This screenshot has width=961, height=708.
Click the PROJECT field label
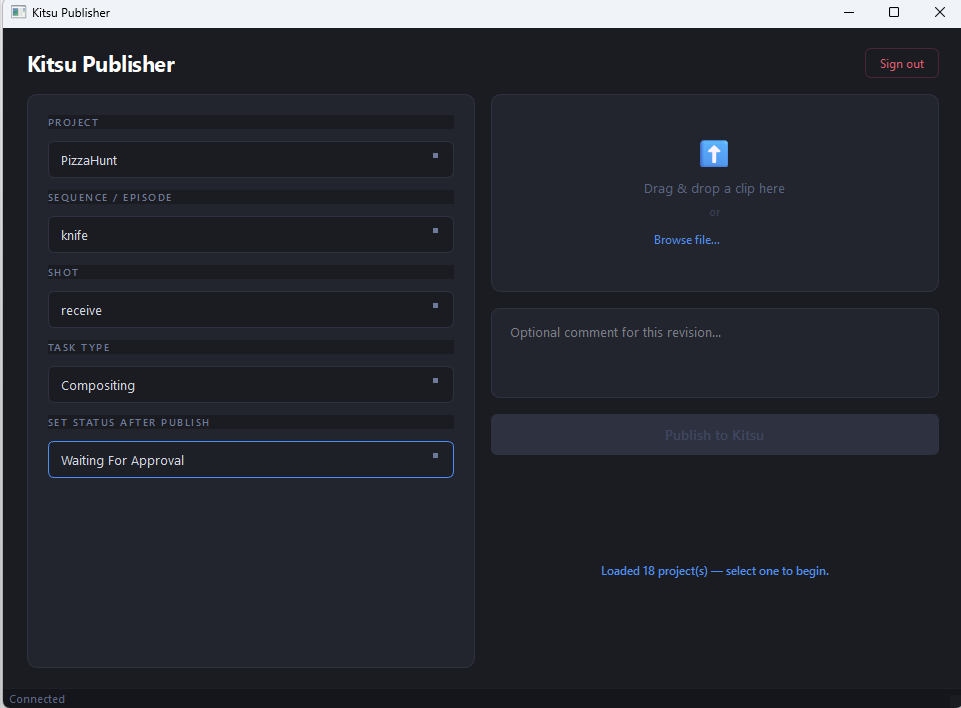[73, 123]
